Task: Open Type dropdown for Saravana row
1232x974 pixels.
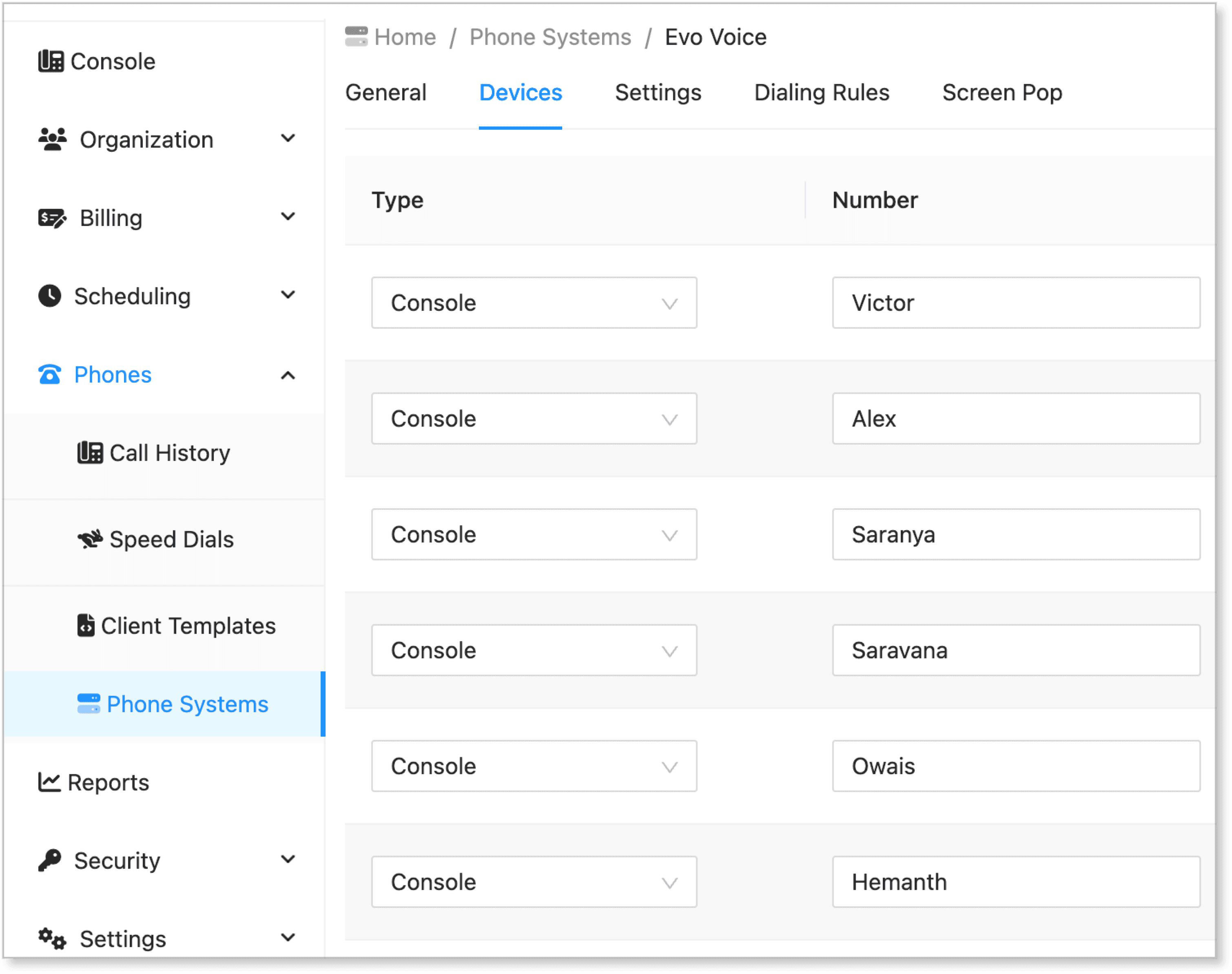Action: click(534, 650)
